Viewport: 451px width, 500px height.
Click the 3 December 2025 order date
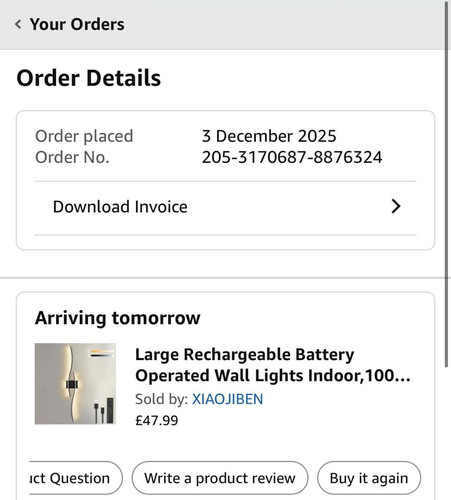coord(269,136)
